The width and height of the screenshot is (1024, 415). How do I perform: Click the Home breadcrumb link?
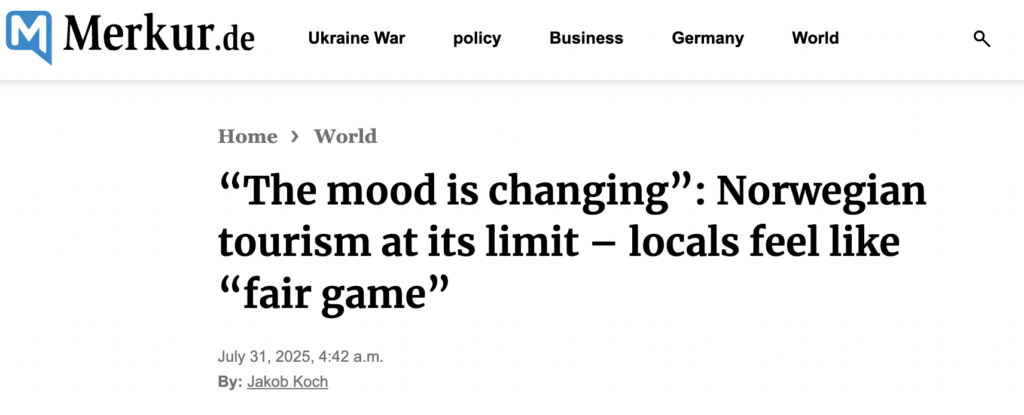pos(248,136)
